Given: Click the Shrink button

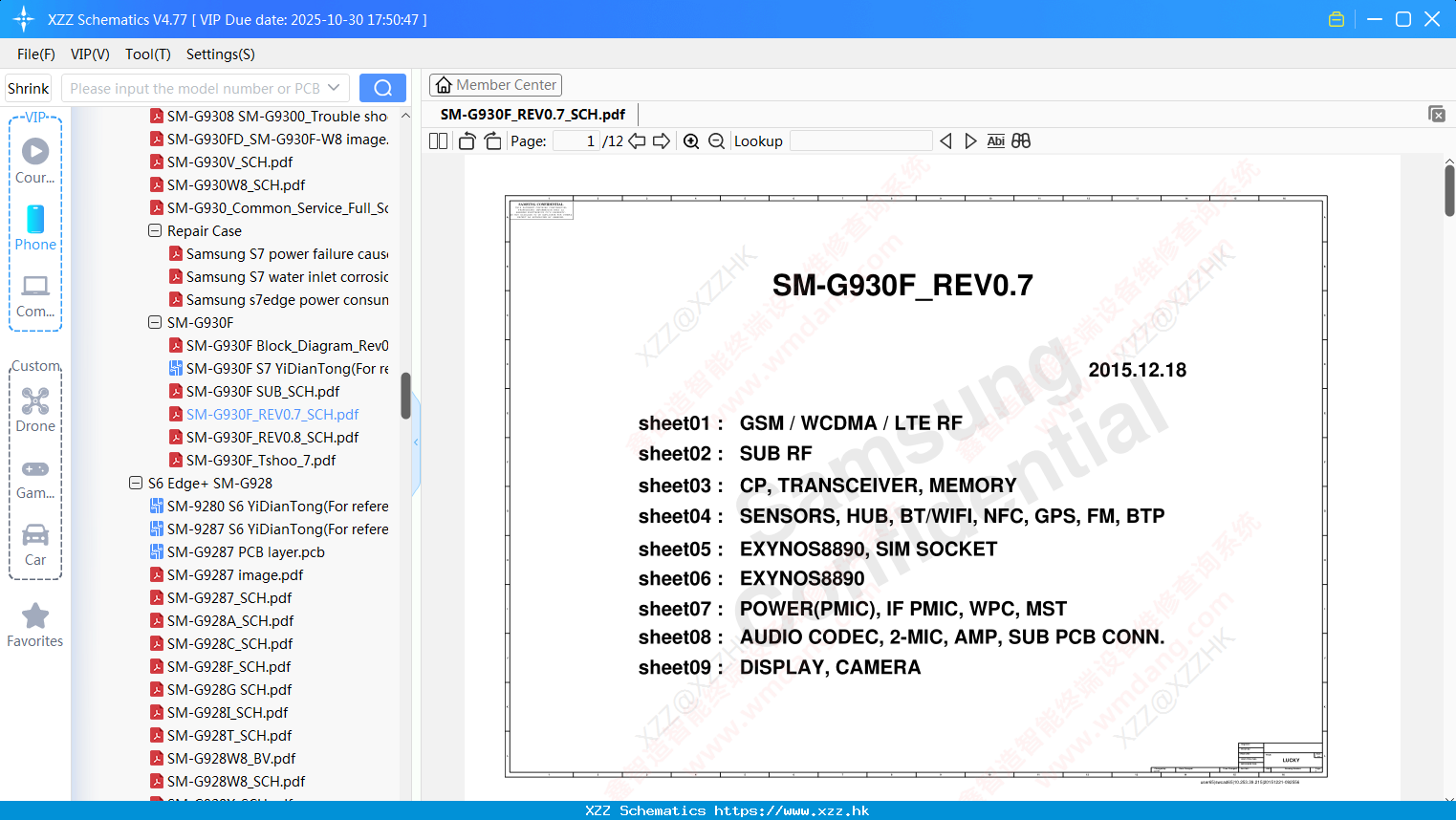Looking at the screenshot, I should pyautogui.click(x=29, y=88).
